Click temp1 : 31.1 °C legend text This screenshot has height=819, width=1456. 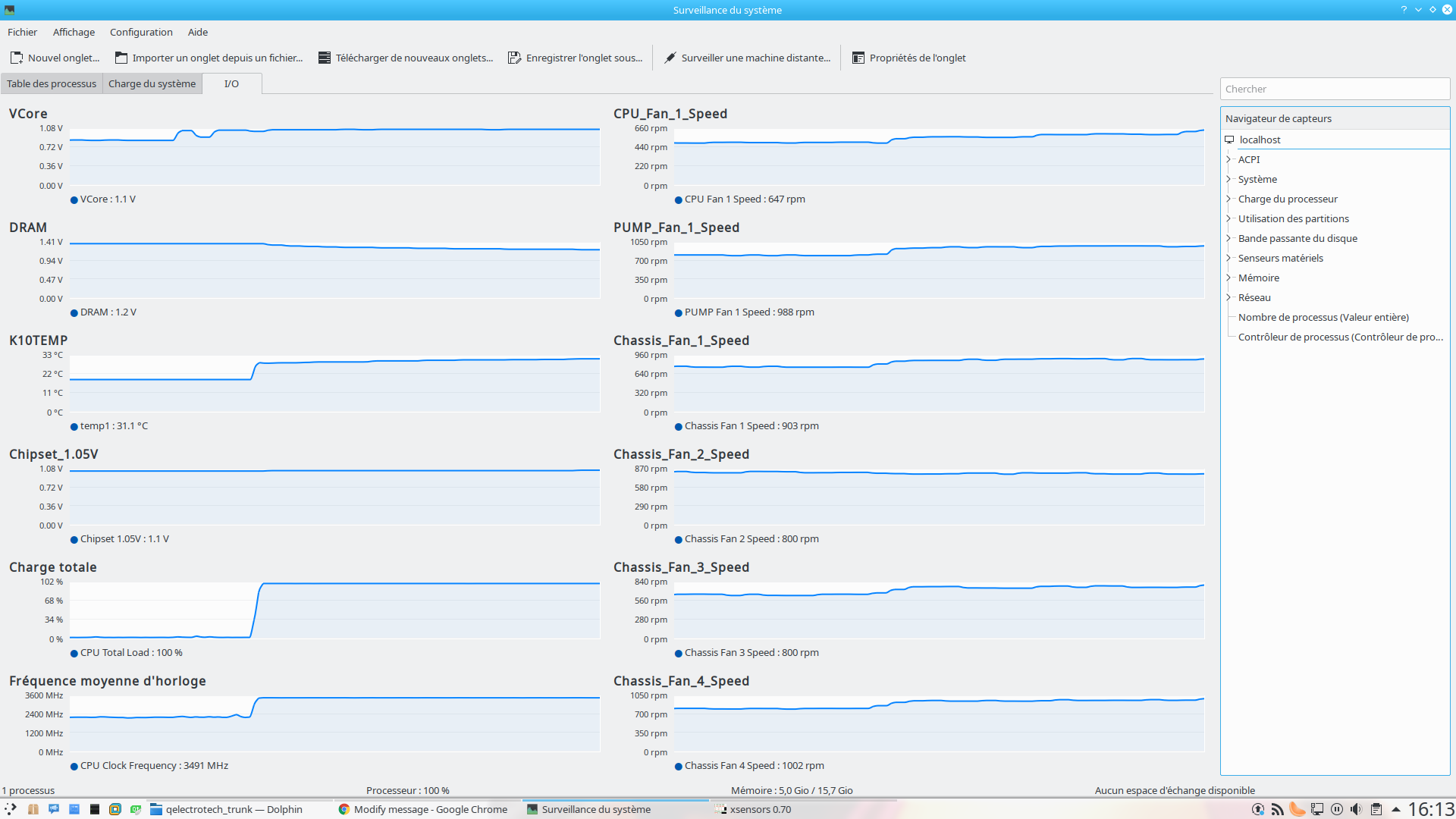point(114,426)
